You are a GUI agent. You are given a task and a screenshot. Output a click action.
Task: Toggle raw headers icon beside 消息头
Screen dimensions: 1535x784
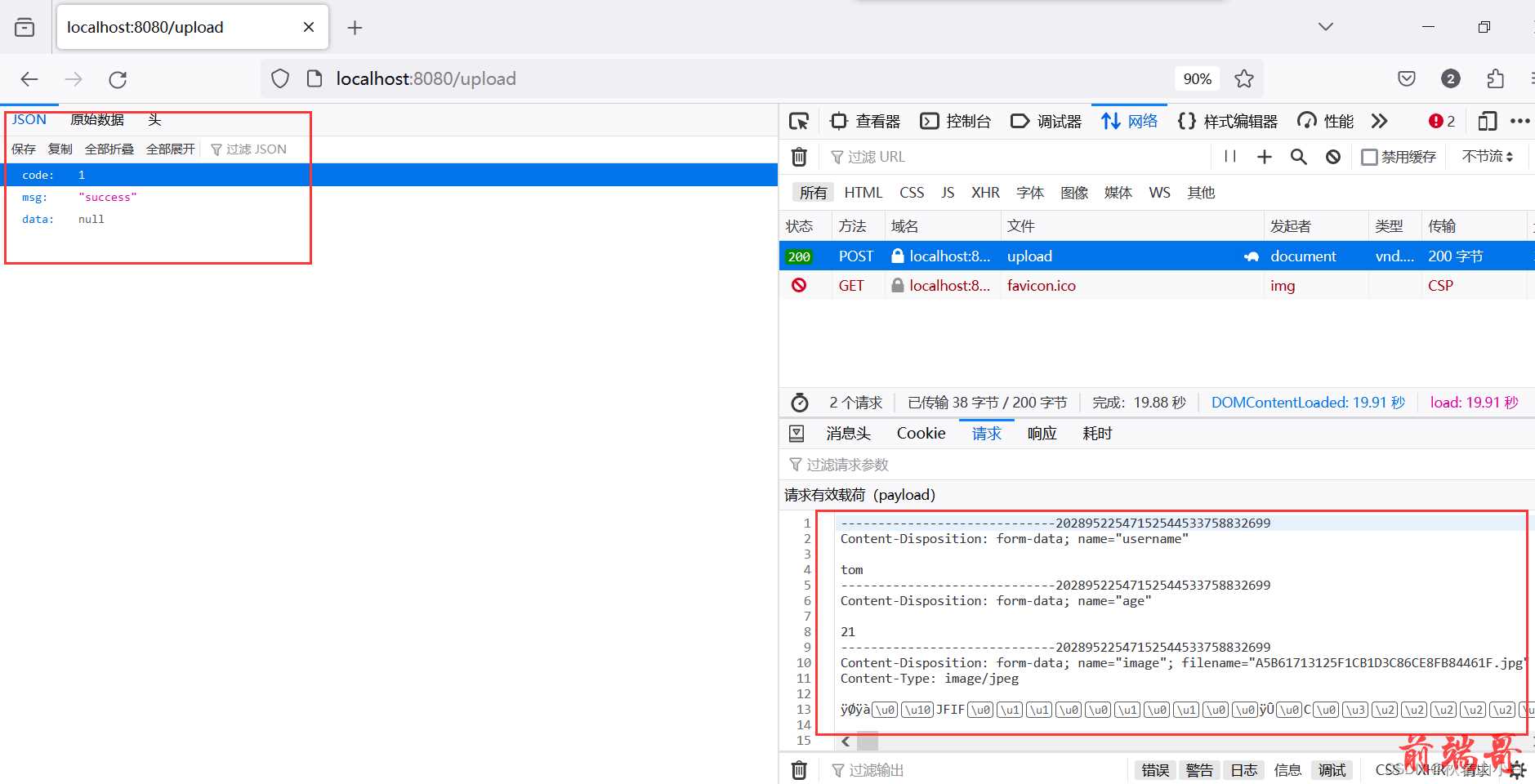point(797,434)
